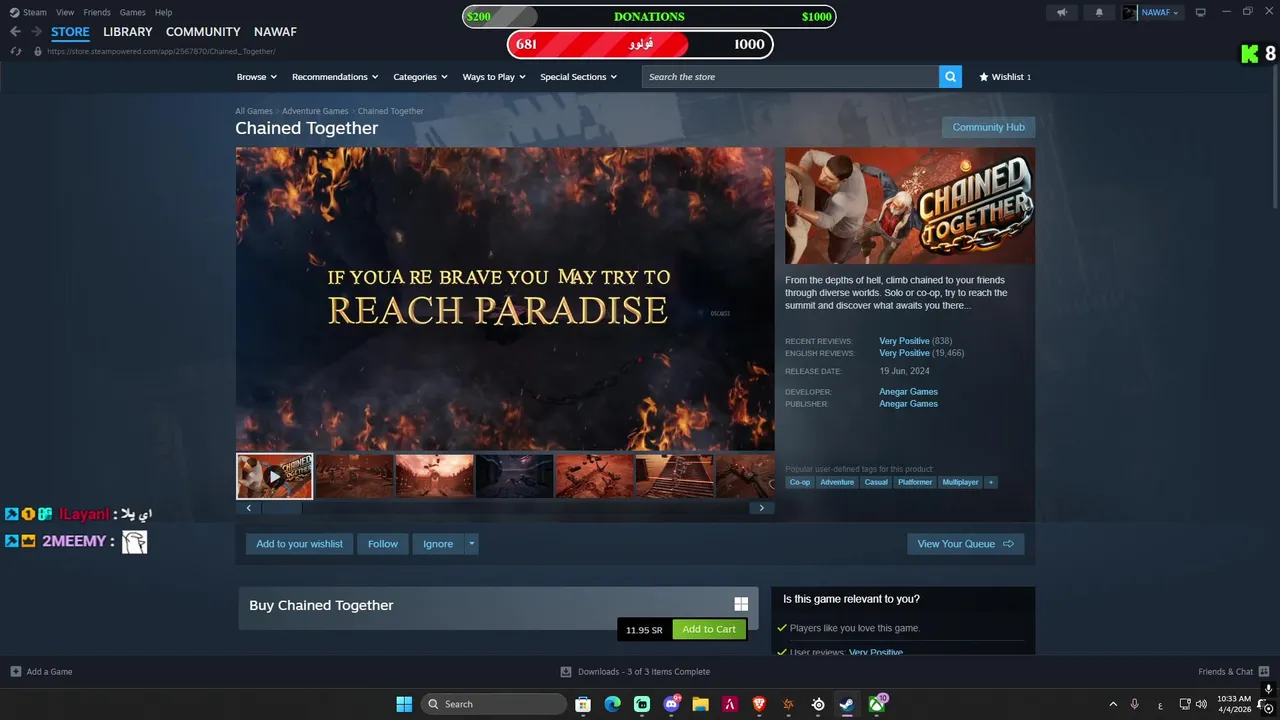Viewport: 1280px width, 720px height.
Task: Open the announcements megaphone icon
Action: [x=1062, y=13]
